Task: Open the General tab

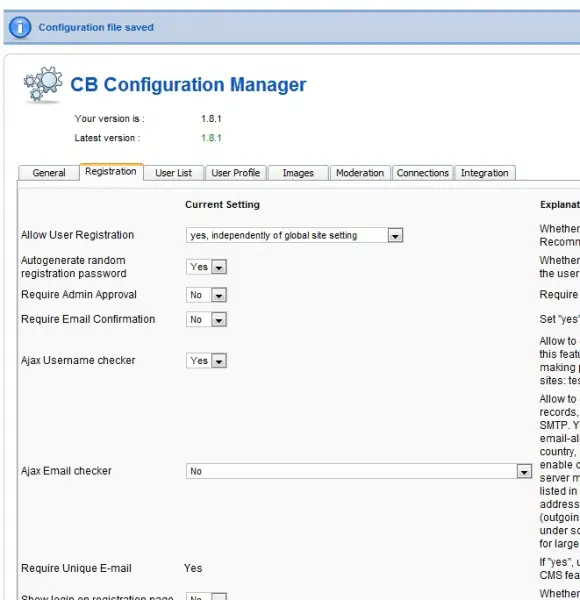Action: coord(49,173)
